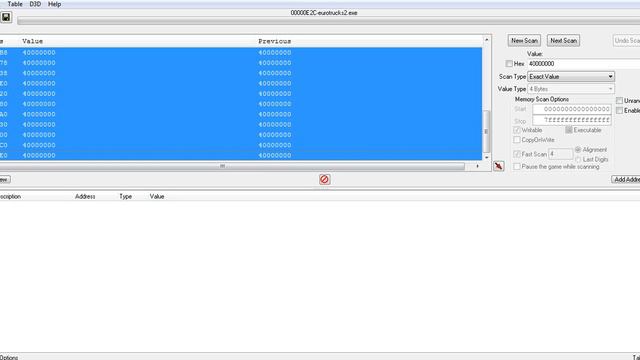This screenshot has width=640, height=360.
Task: Click the Value column header in address table
Action: (x=157, y=196)
